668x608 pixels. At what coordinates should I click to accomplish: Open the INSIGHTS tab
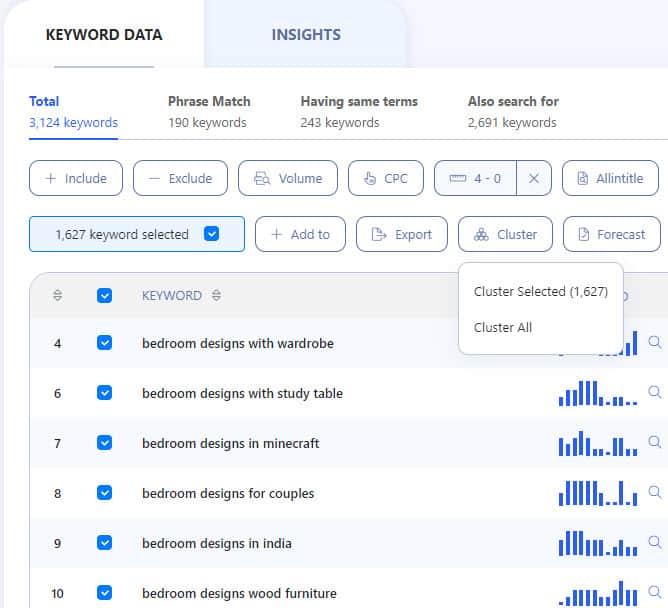[306, 35]
